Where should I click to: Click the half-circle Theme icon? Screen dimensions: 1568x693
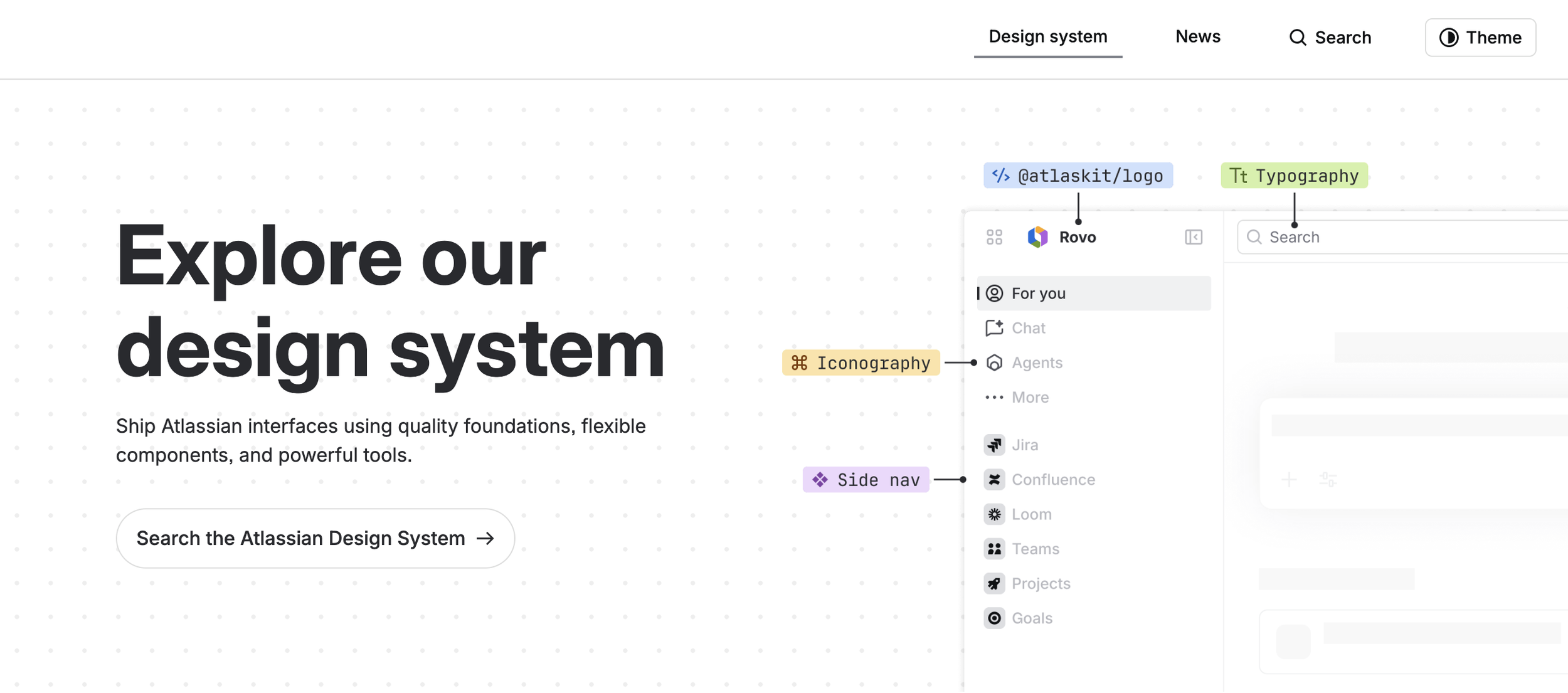[1448, 38]
